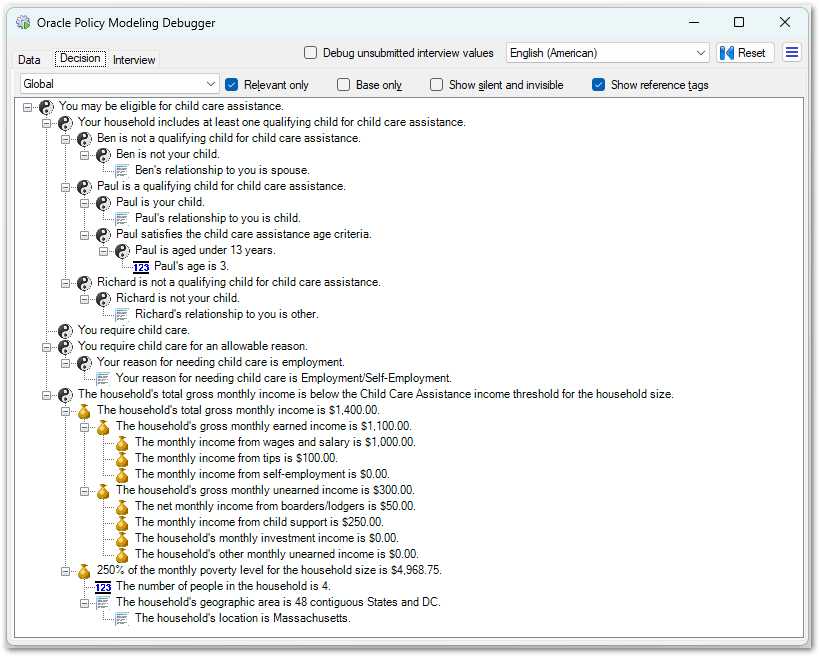This screenshot has height=657, width=820.
Task: Select 'total gross monthly income is below the Child Care Assistance income threshold' row
Action: coord(375,395)
